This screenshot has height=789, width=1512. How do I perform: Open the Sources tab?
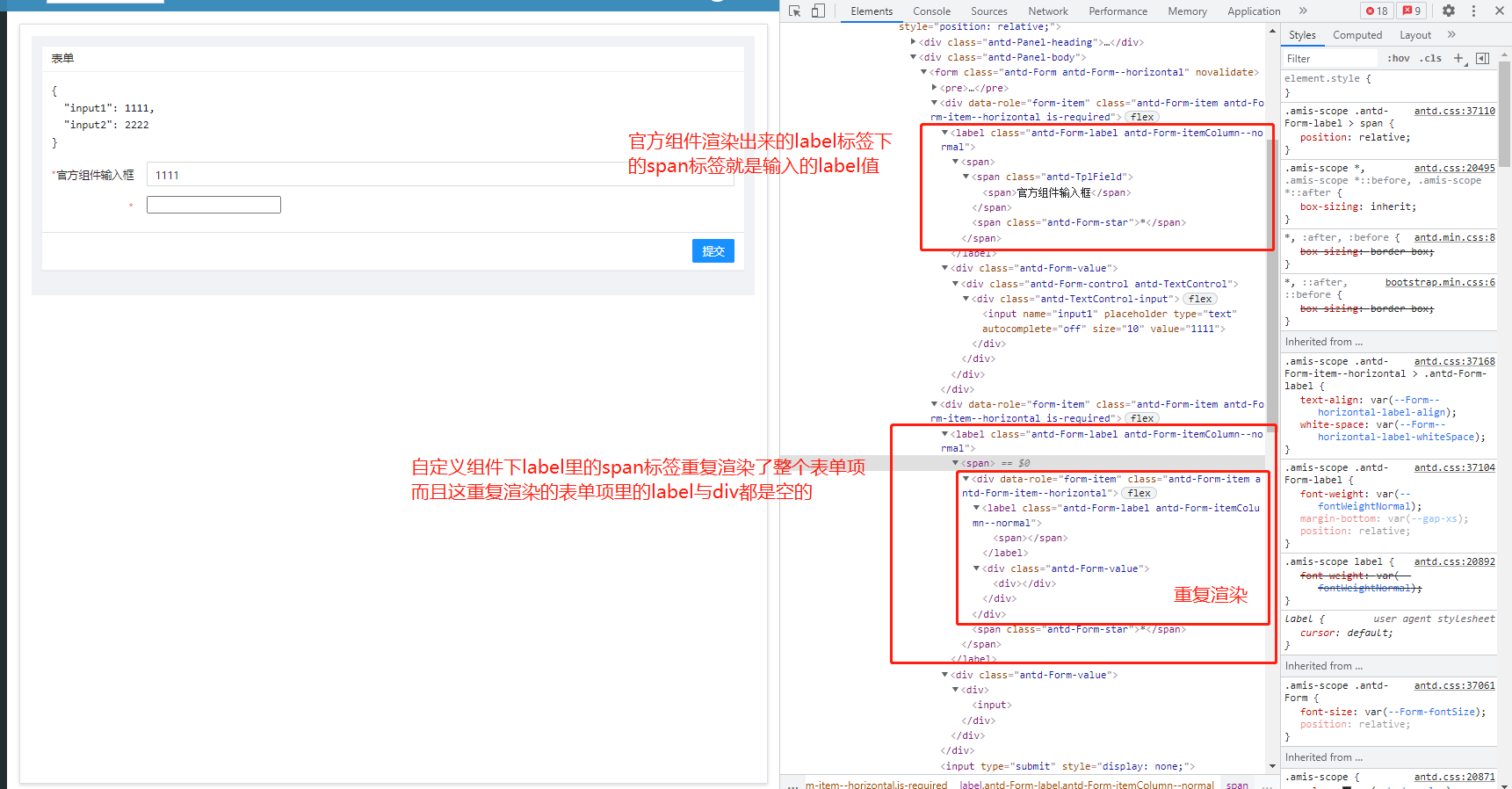point(989,11)
